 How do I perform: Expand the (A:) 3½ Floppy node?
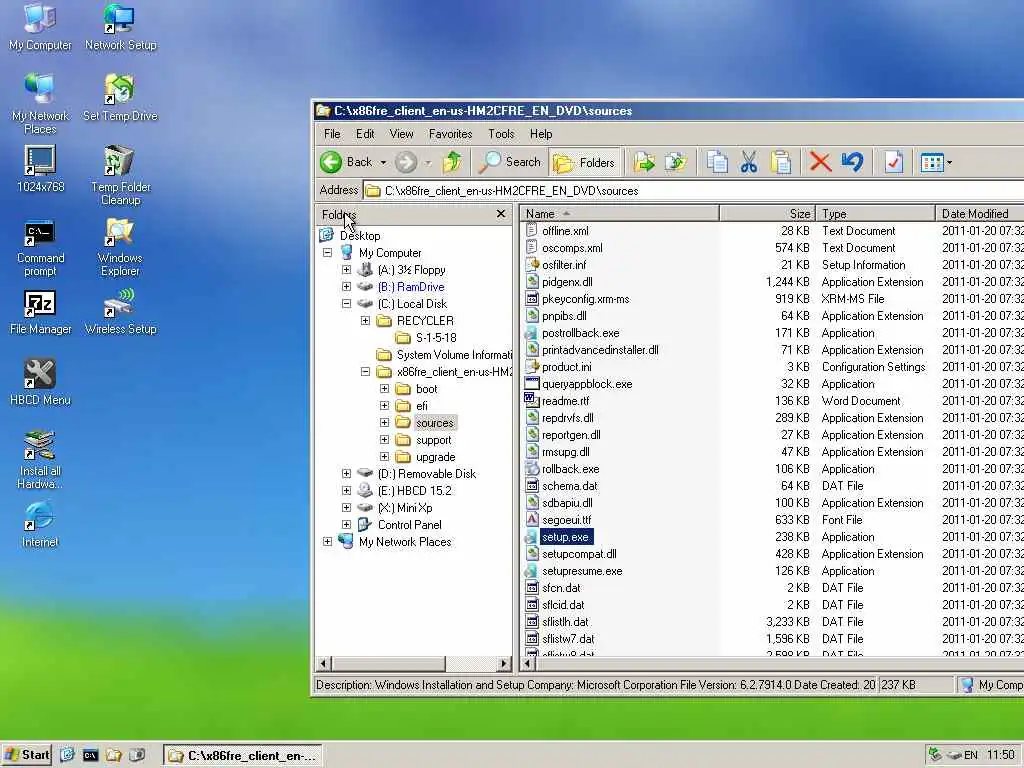point(347,270)
